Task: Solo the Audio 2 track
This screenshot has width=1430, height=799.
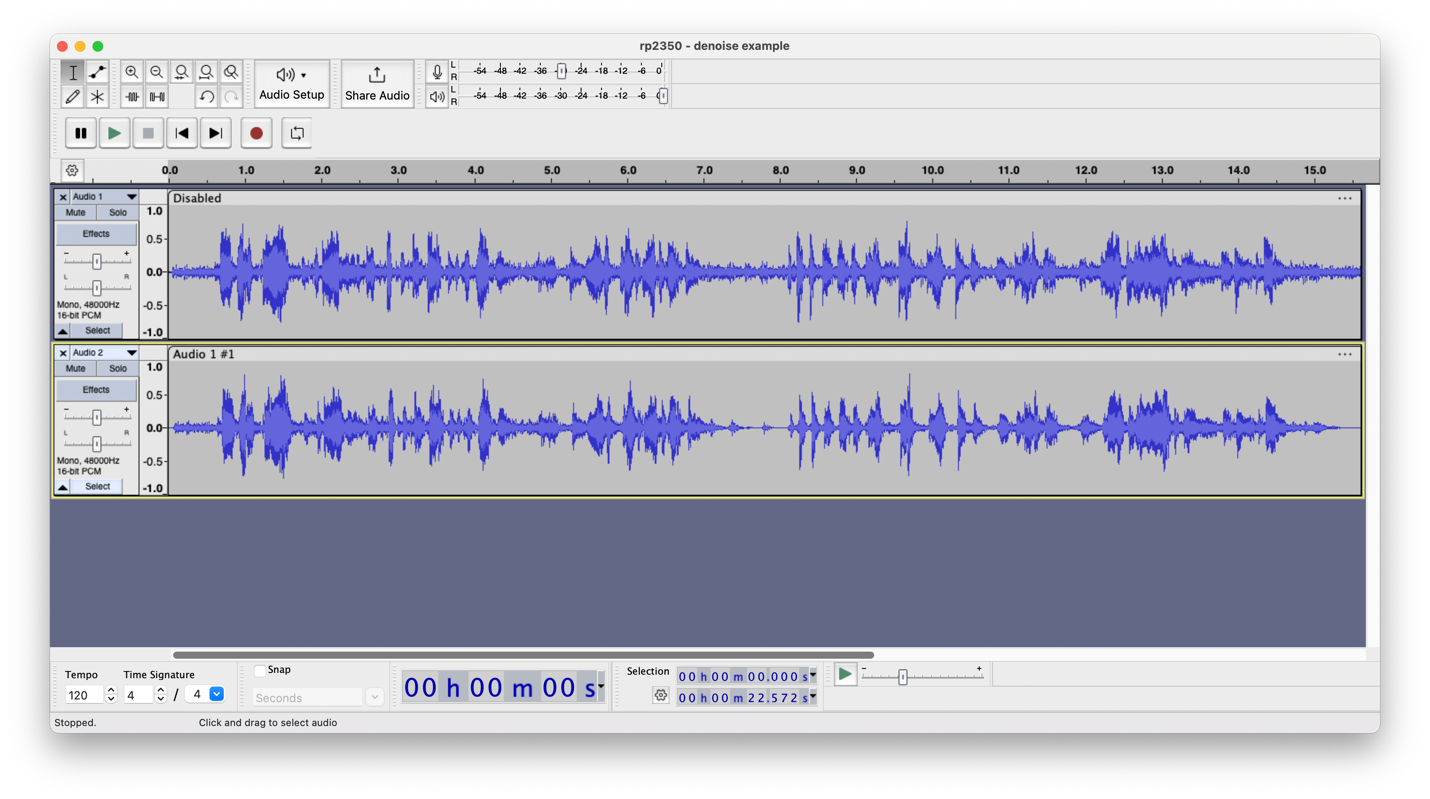Action: point(118,368)
